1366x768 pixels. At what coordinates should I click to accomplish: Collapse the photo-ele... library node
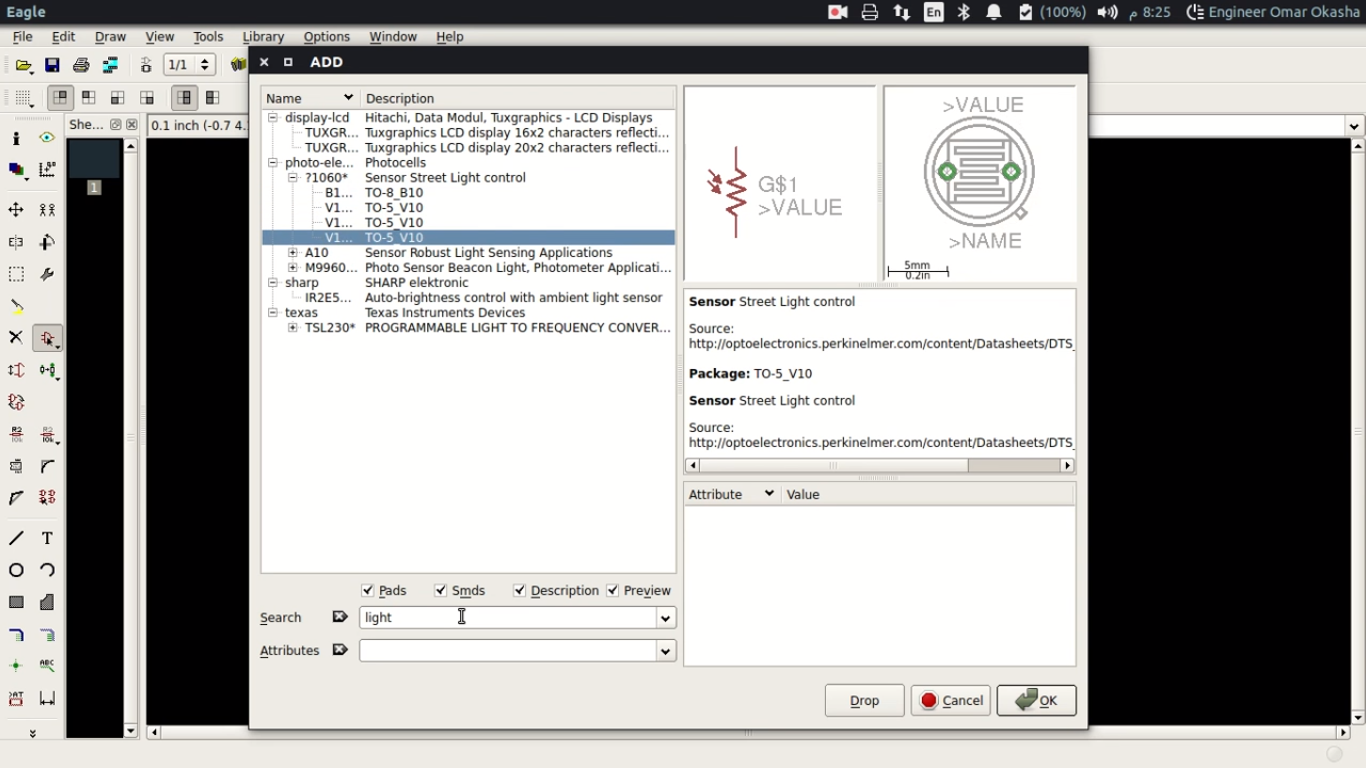[272, 162]
